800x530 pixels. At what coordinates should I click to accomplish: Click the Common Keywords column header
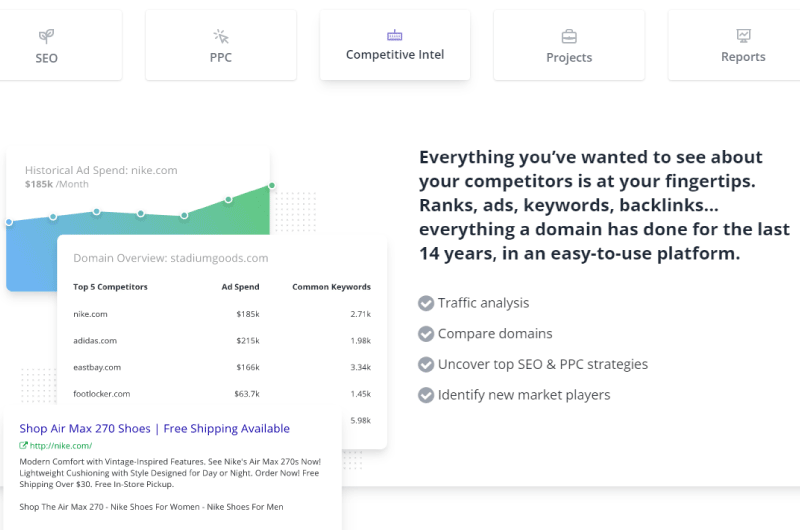[332, 287]
